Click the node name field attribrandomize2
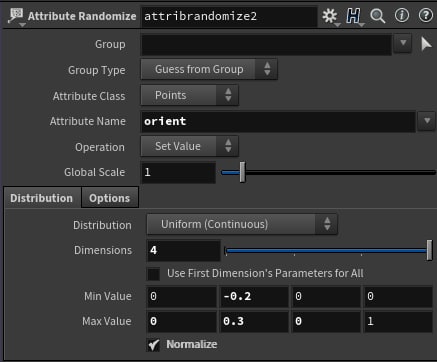Image resolution: width=437 pixels, height=362 pixels. tap(229, 16)
